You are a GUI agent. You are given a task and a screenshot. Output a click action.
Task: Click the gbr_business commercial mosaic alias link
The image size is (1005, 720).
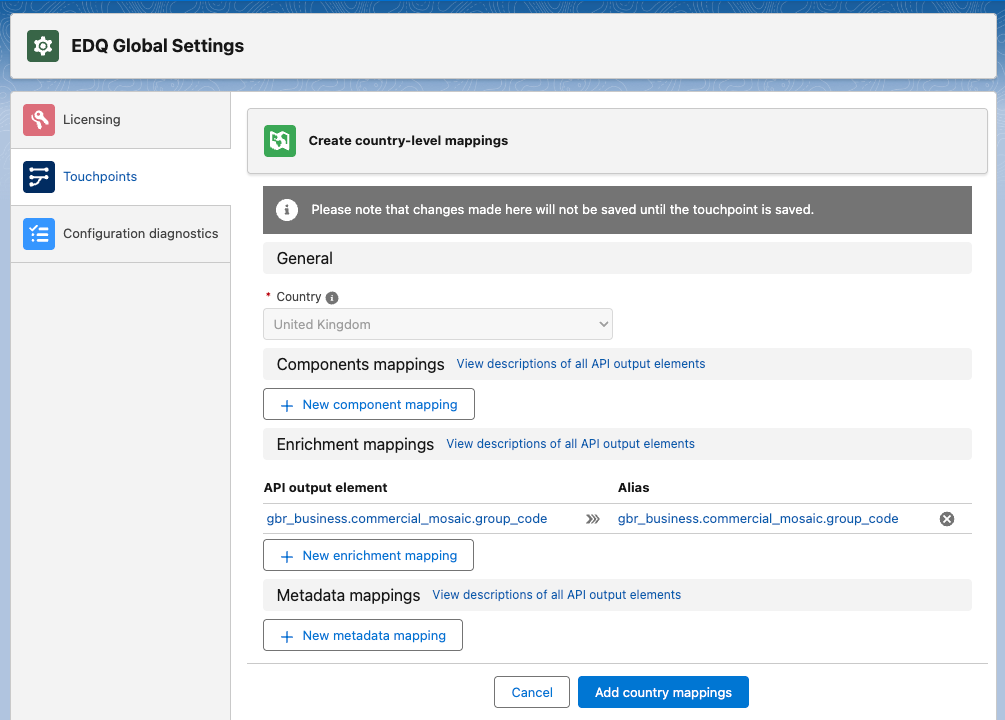(757, 518)
